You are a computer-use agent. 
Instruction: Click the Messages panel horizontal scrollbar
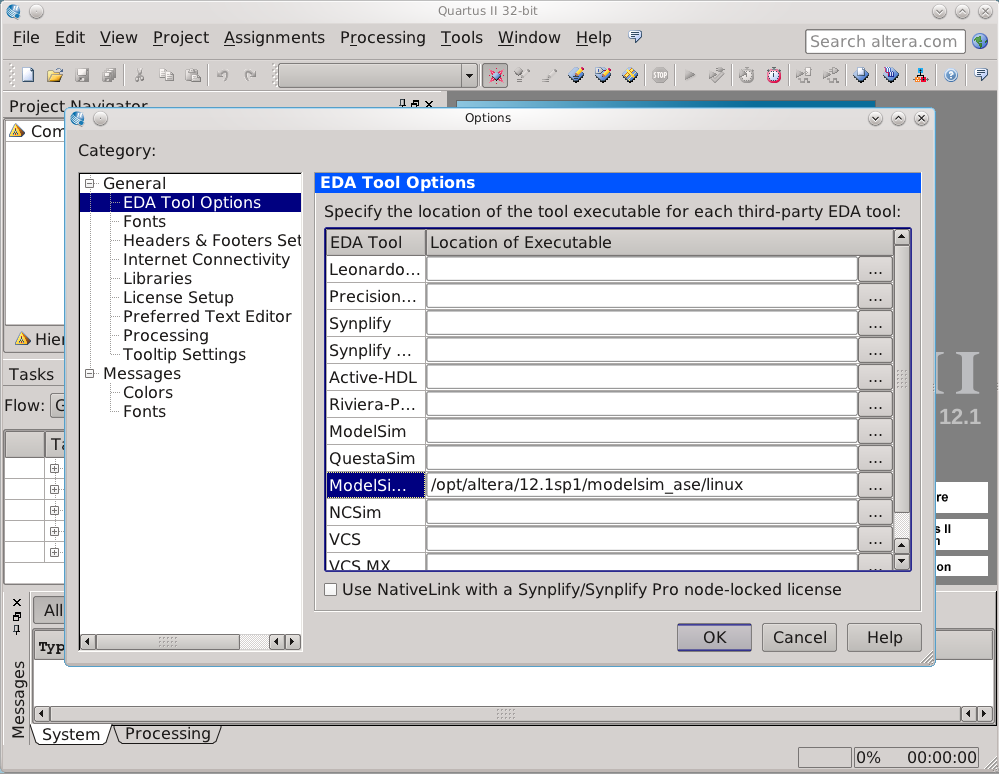pos(505,713)
